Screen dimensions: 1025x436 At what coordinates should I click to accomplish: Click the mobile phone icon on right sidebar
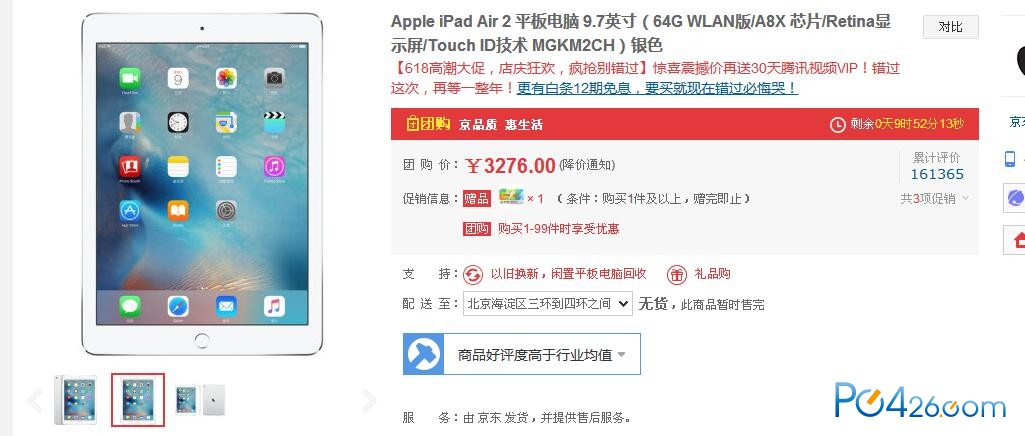(x=1010, y=159)
